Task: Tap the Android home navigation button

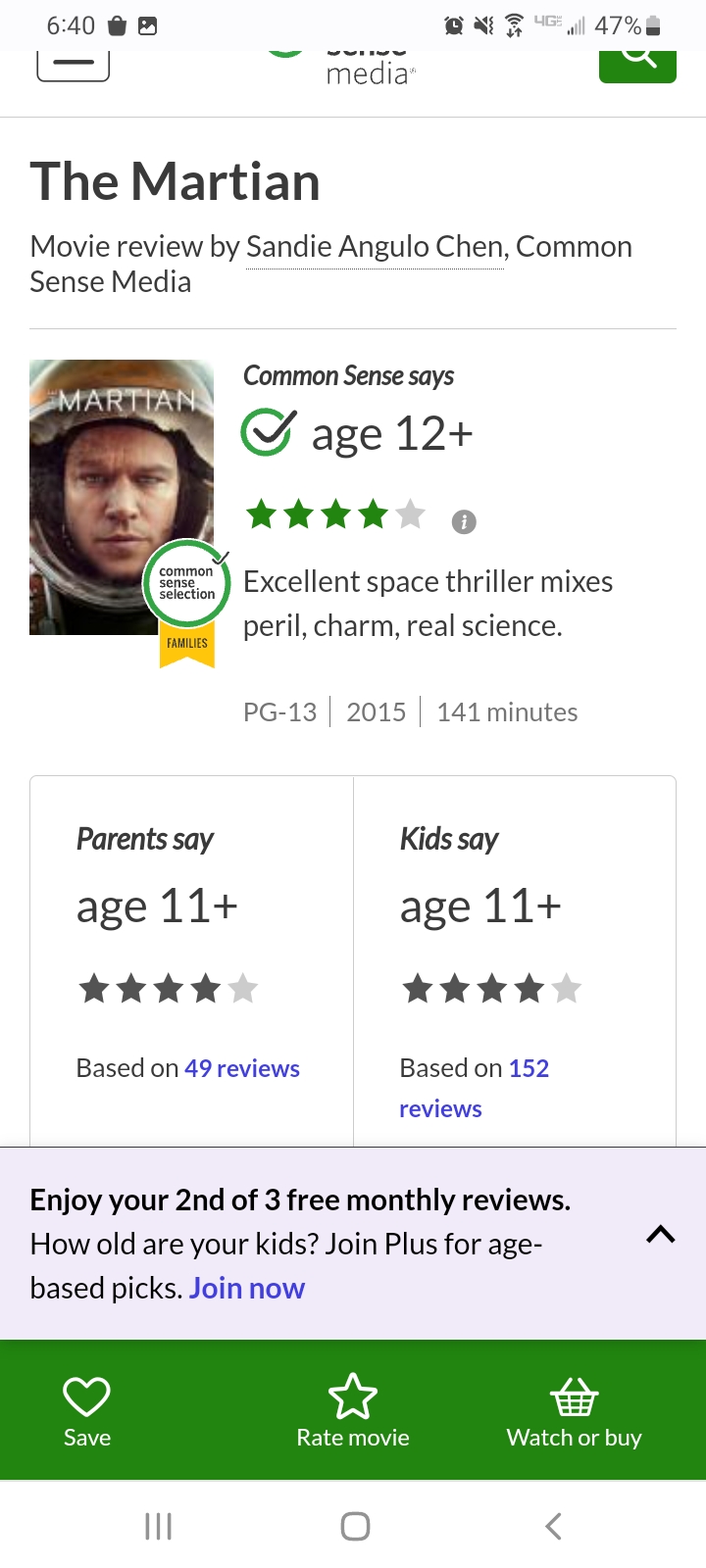Action: [355, 1526]
